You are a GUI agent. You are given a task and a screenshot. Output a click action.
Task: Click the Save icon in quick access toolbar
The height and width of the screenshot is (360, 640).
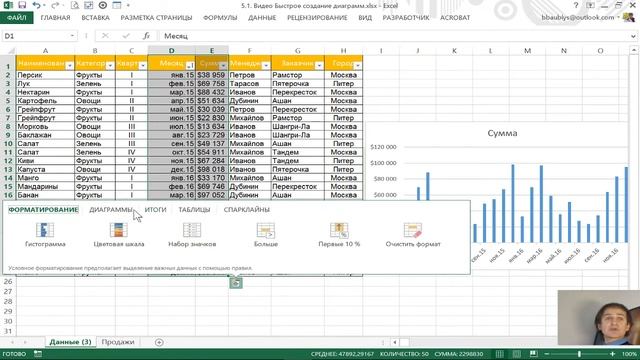[x=22, y=5]
